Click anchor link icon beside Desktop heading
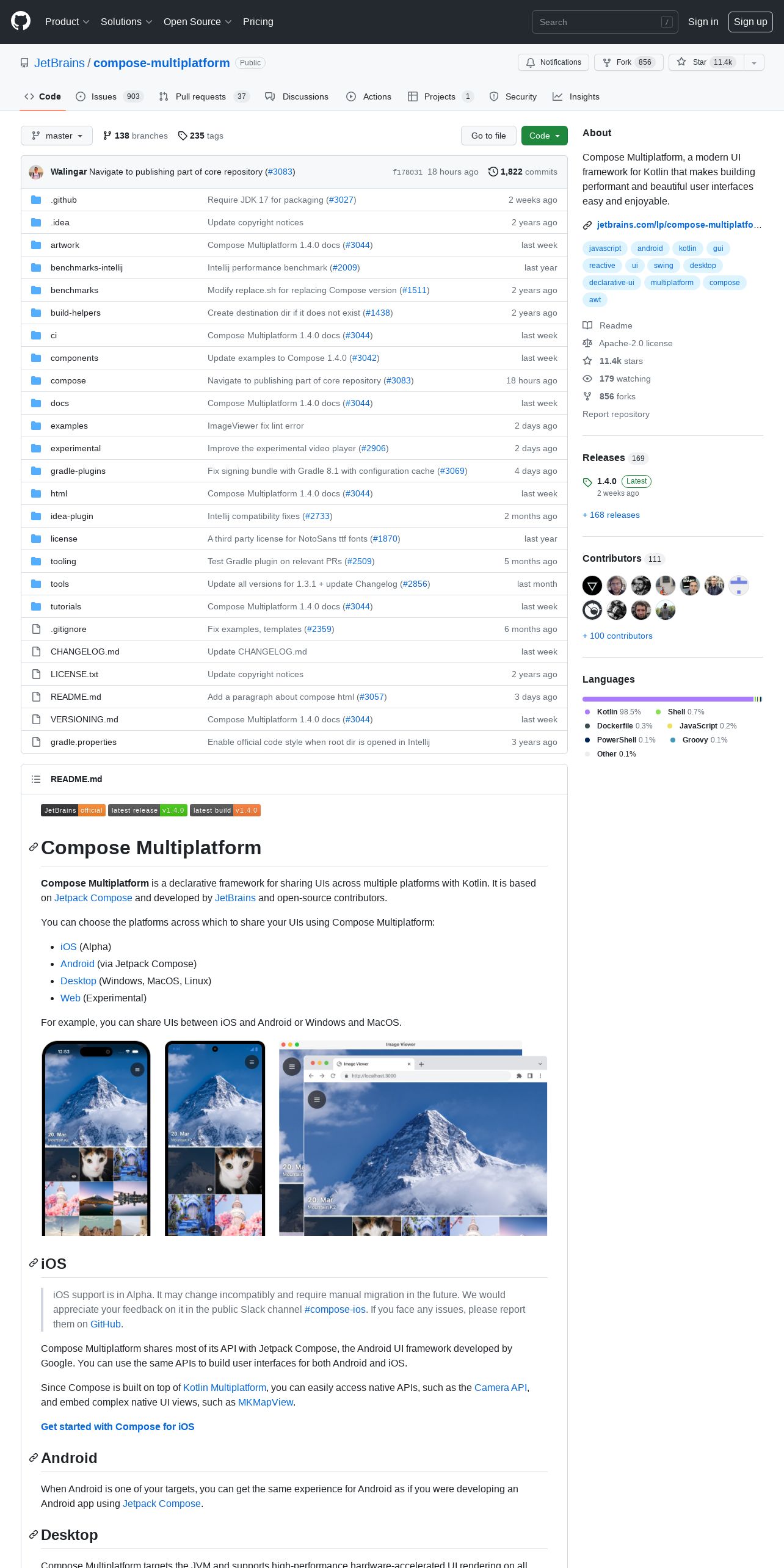Image resolution: width=784 pixels, height=1568 pixels. click(x=34, y=1535)
